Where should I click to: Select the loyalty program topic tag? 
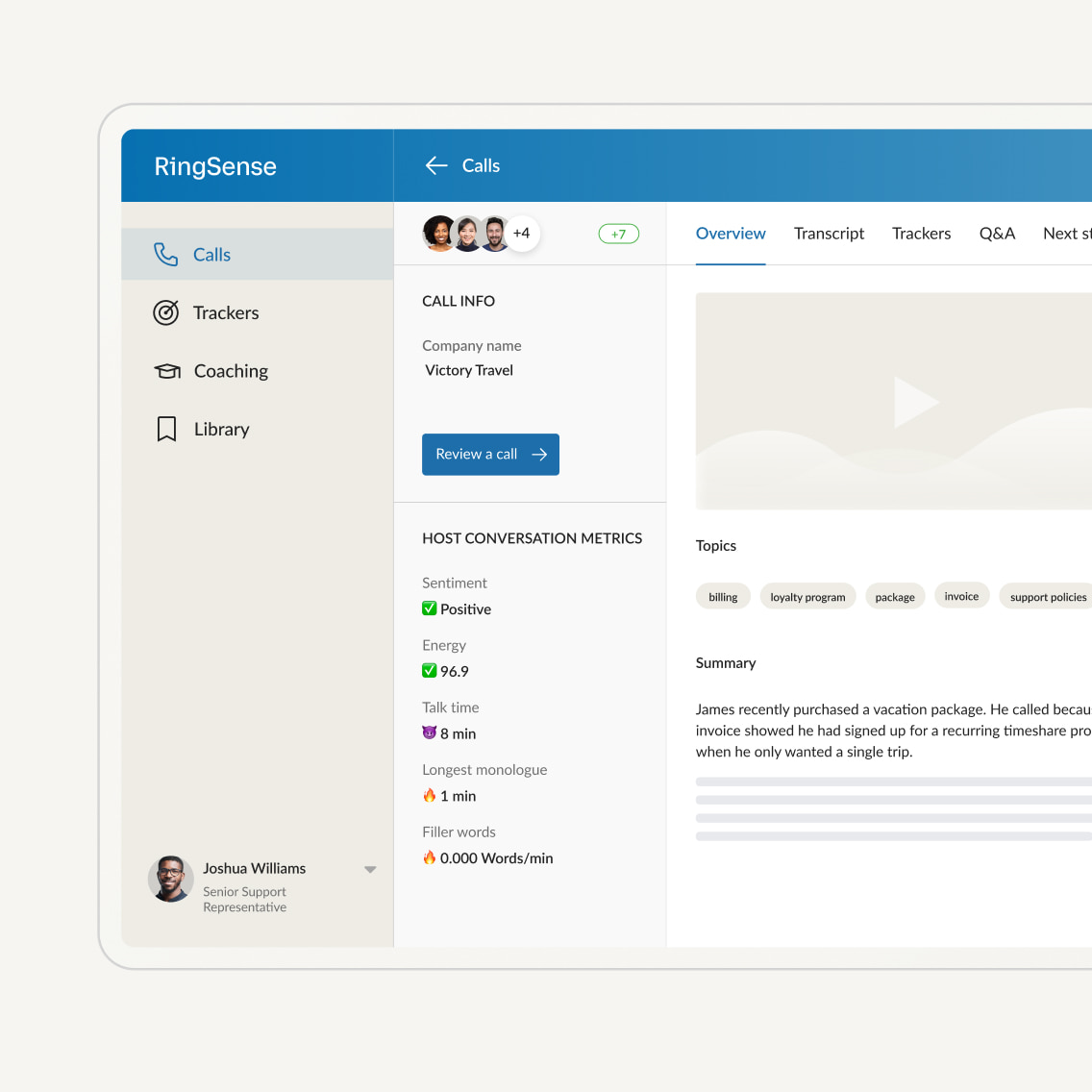pos(807,596)
